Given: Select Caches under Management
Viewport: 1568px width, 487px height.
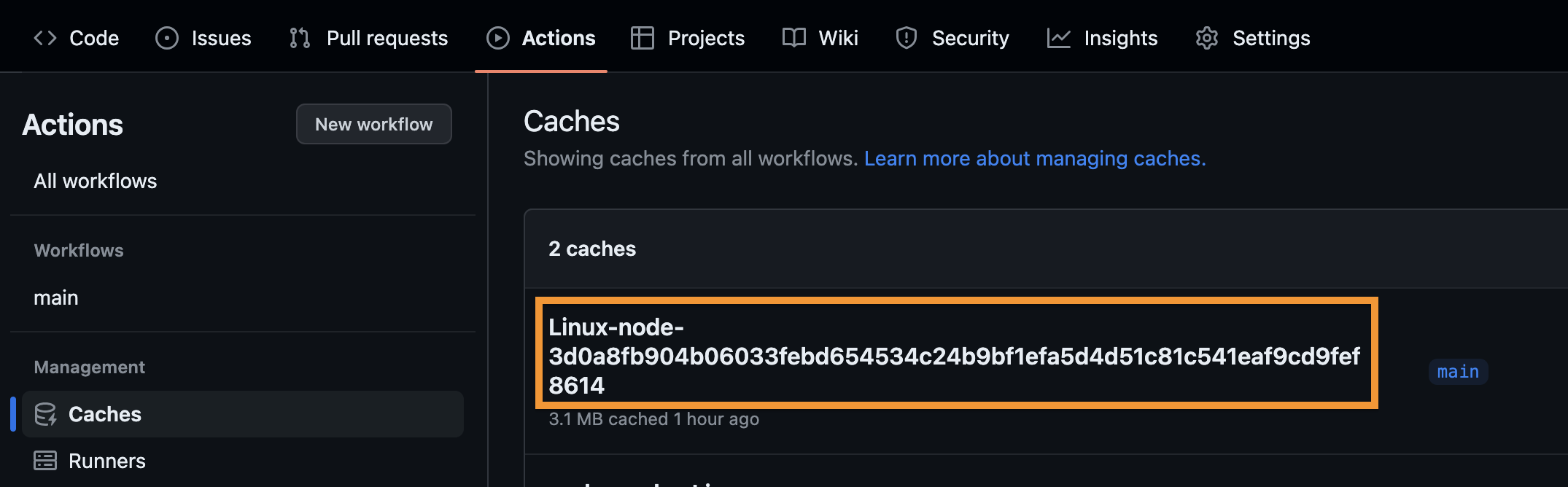Looking at the screenshot, I should point(105,414).
